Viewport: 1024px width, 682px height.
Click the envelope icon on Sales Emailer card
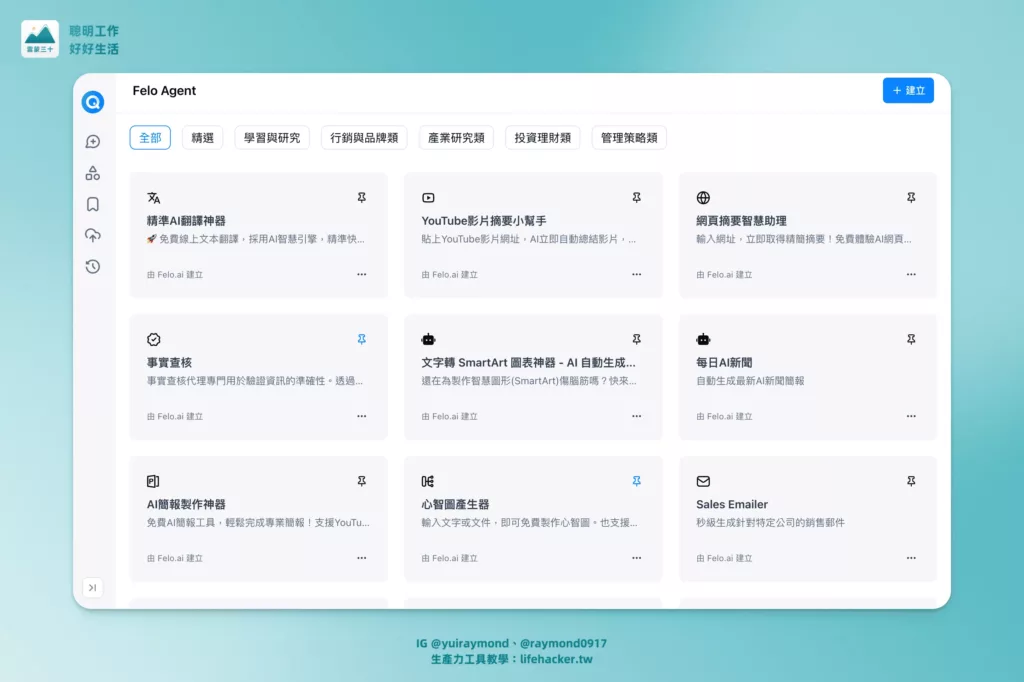coord(702,481)
